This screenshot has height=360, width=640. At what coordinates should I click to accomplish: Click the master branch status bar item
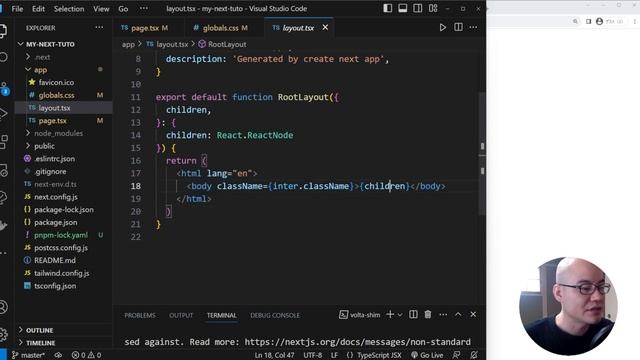pyautogui.click(x=28, y=355)
